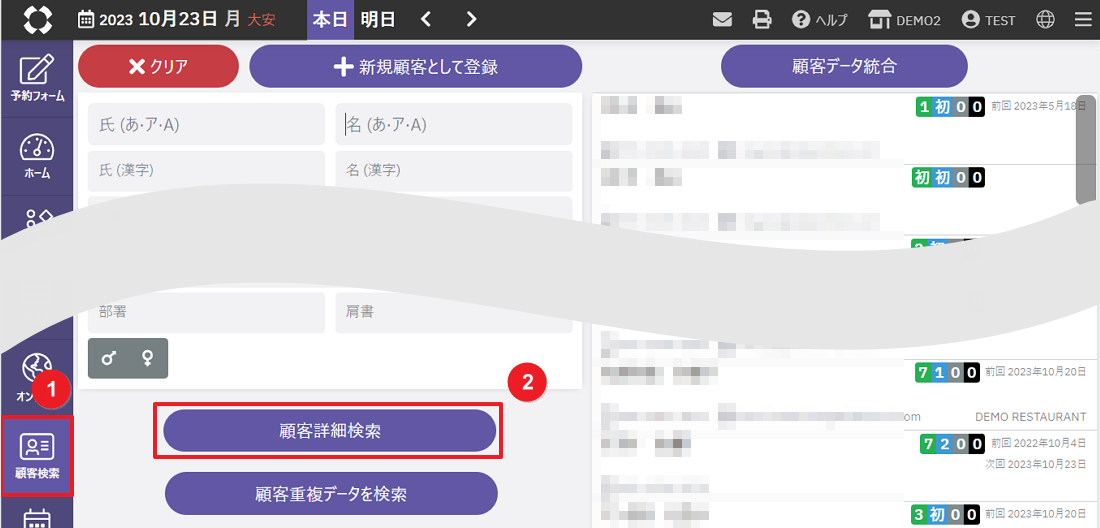Open ヘルプ help icon
The height and width of the screenshot is (528, 1100).
click(x=819, y=20)
